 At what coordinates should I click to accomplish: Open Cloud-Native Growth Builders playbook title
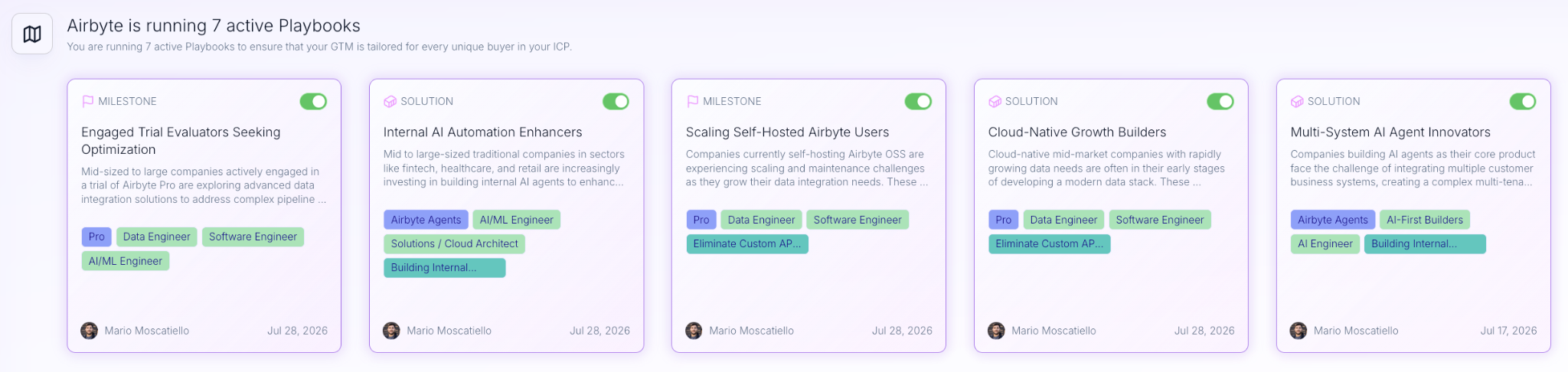(1076, 132)
